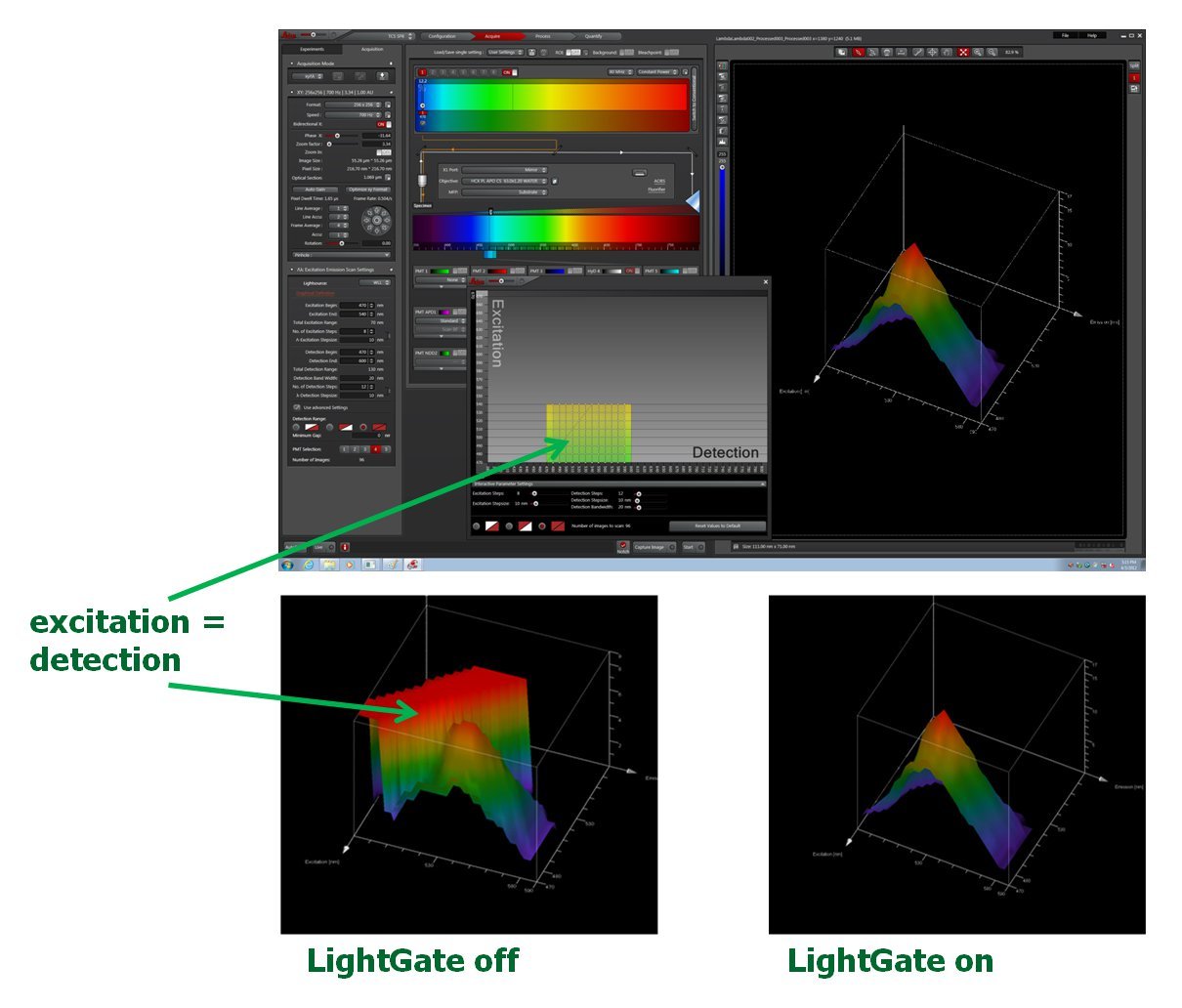Click the red Notch icon in bottom bar
The image size is (1182, 1008).
pos(623,546)
